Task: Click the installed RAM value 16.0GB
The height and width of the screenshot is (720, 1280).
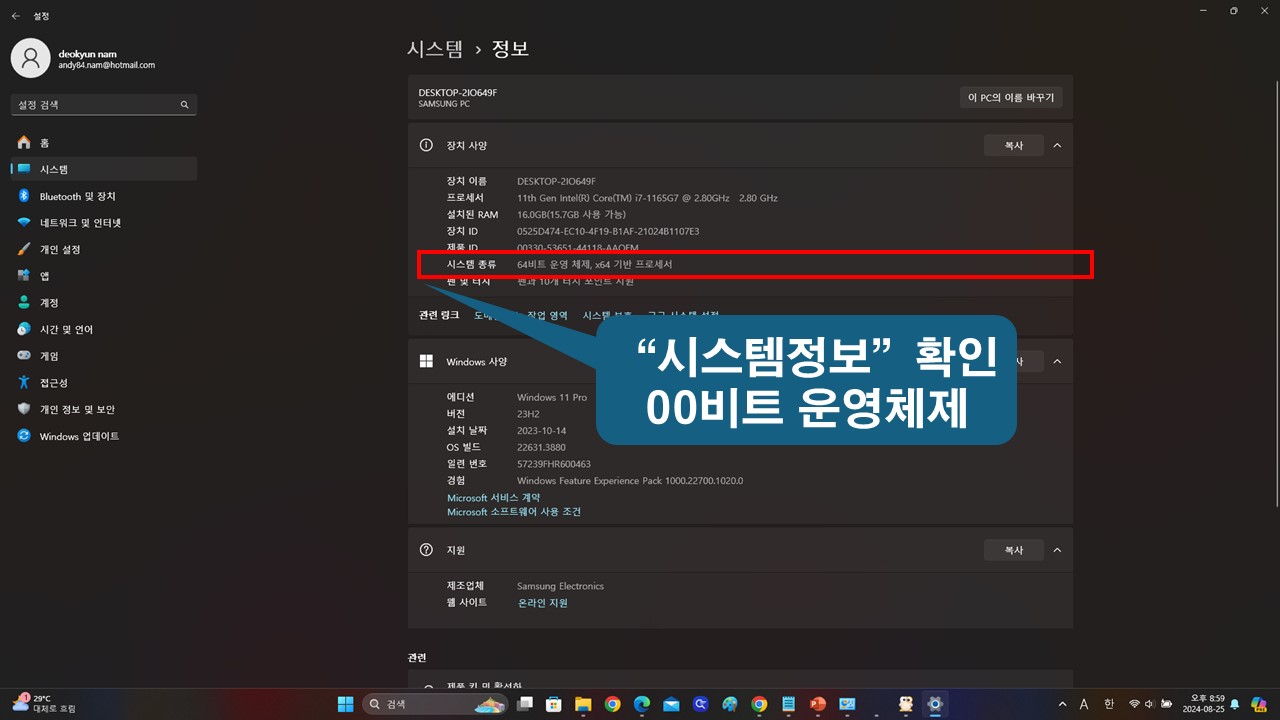Action: 571,215
